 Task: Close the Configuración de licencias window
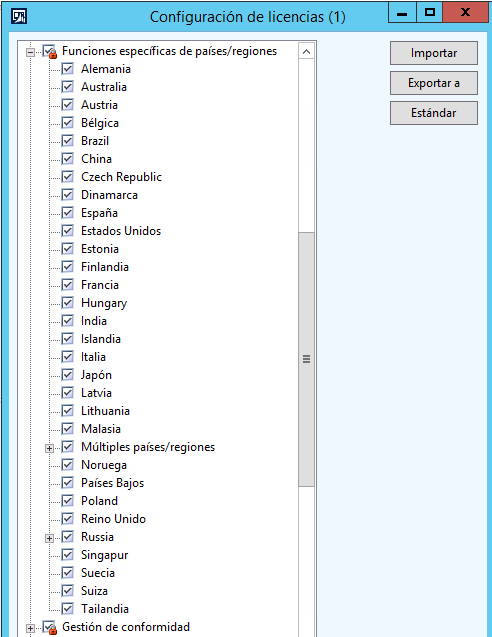(466, 12)
